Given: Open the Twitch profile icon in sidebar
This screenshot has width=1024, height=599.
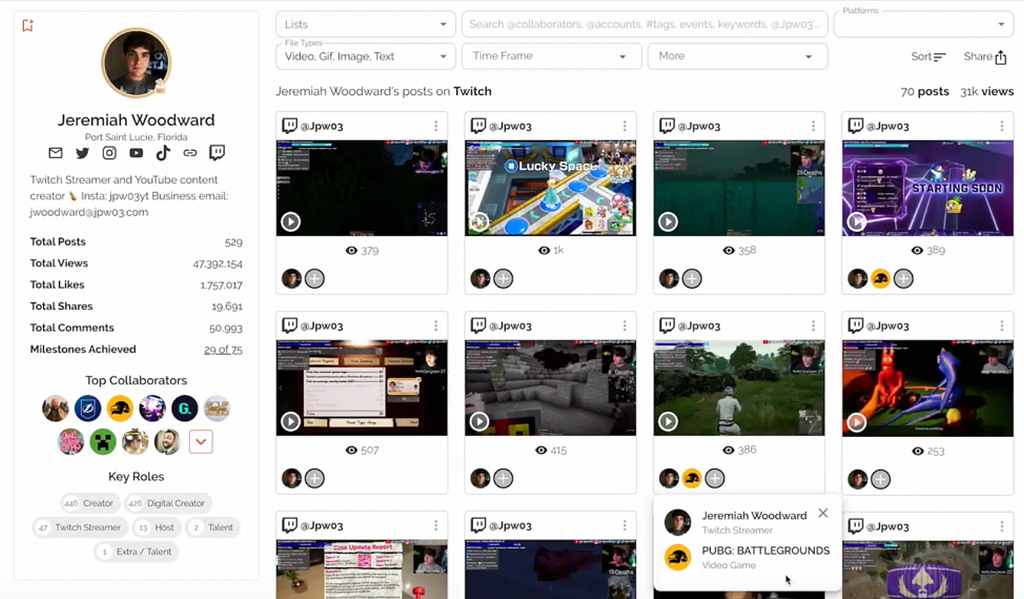Looking at the screenshot, I should [x=217, y=153].
